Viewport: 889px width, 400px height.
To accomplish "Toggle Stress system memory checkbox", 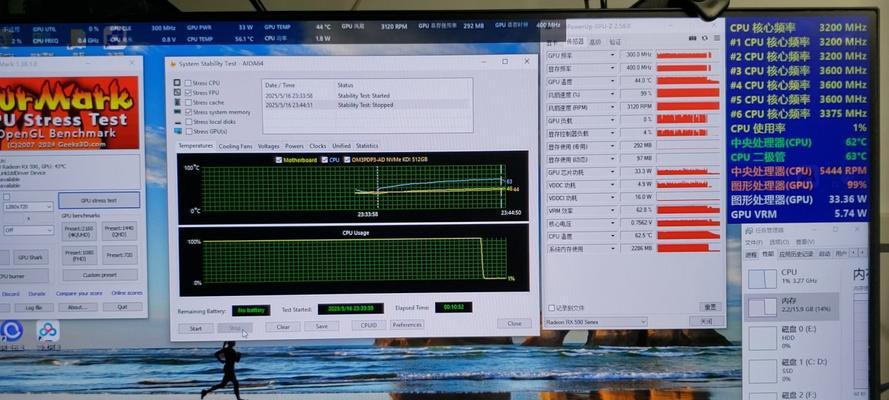I will coord(188,112).
